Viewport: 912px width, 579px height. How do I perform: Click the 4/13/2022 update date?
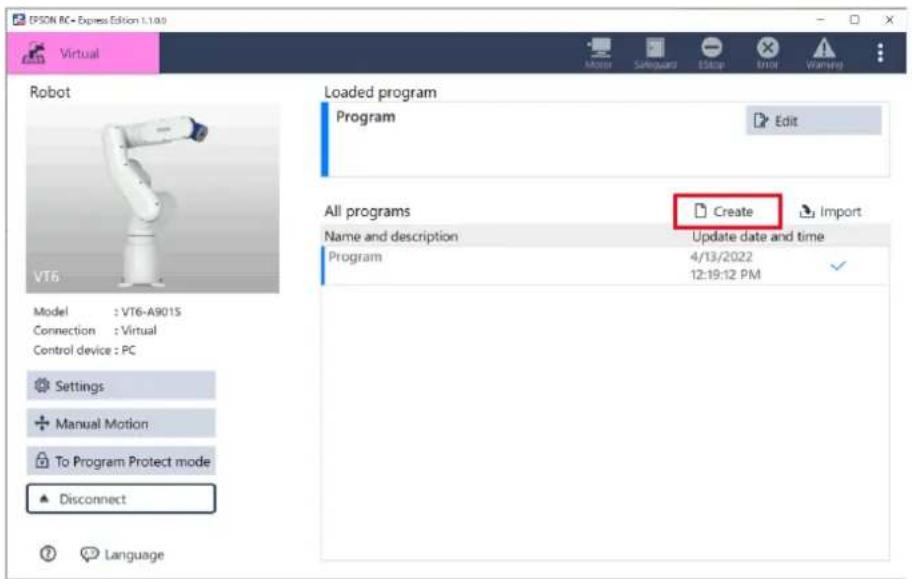pos(721,257)
